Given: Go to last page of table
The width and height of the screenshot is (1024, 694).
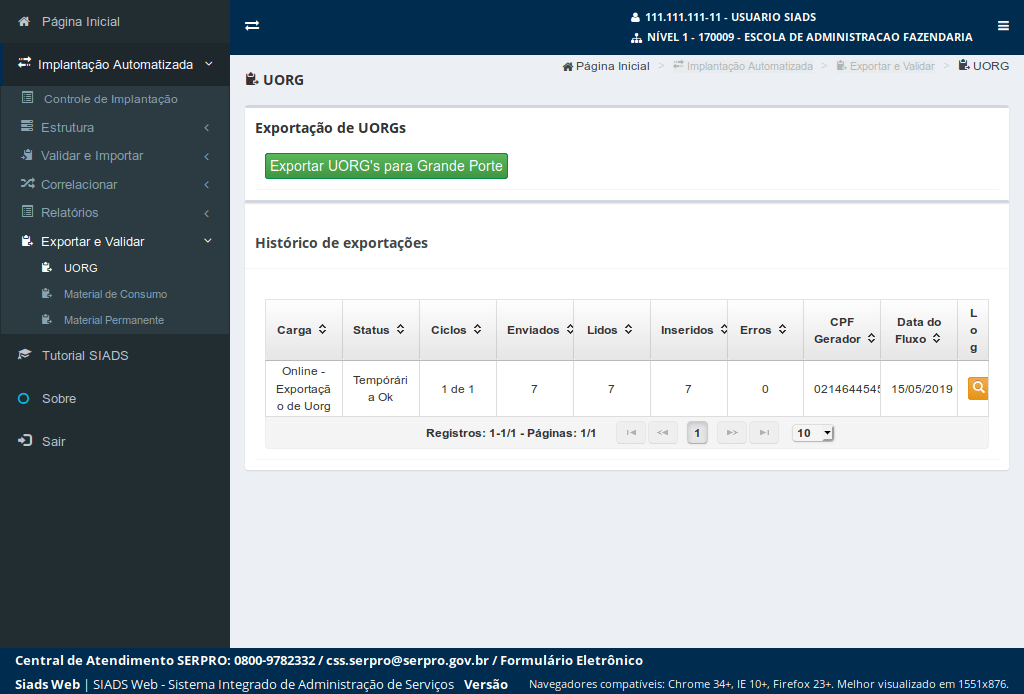Looking at the screenshot, I should 764,432.
